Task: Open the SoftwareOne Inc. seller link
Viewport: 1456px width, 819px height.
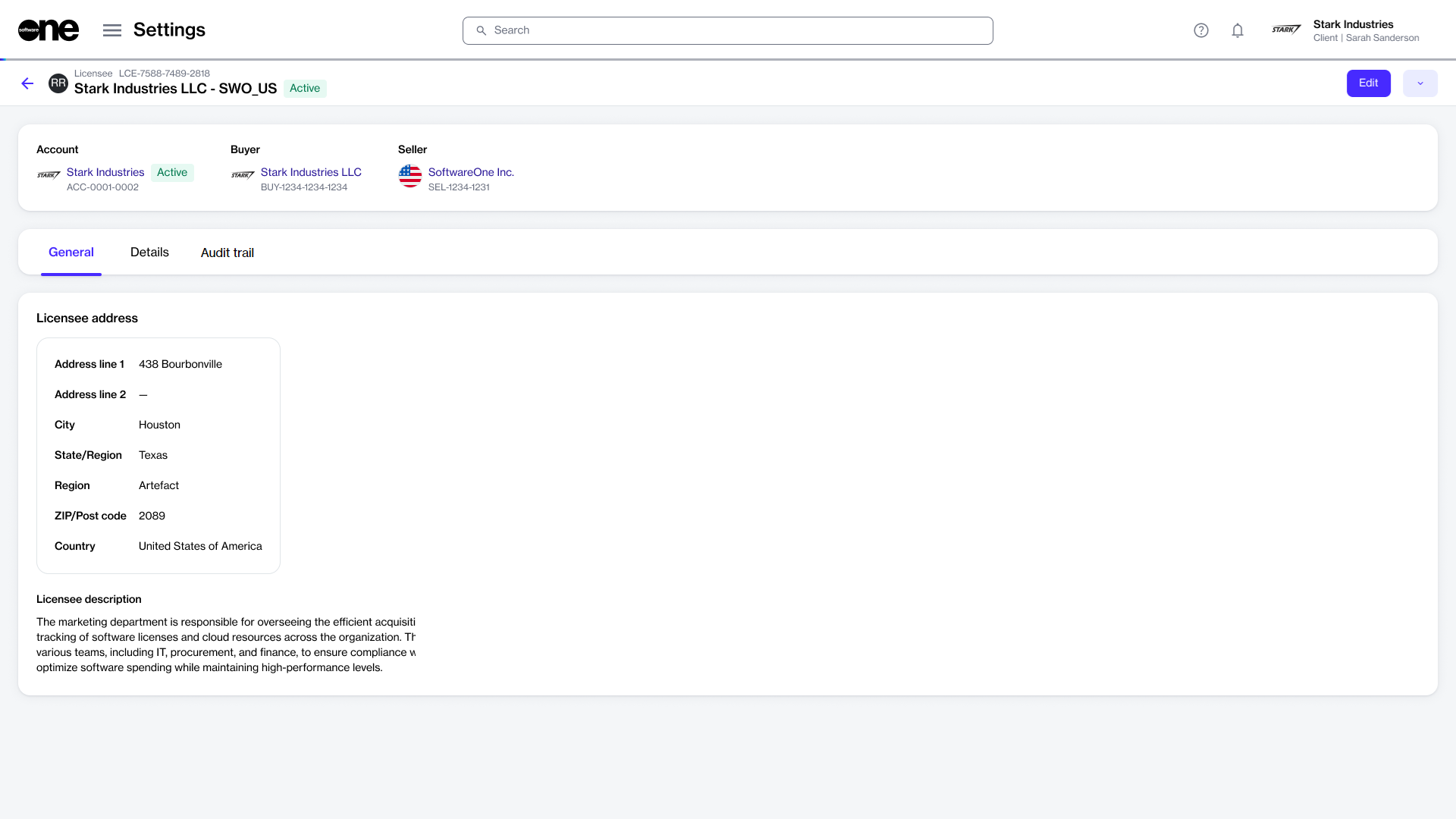Action: 471,172
